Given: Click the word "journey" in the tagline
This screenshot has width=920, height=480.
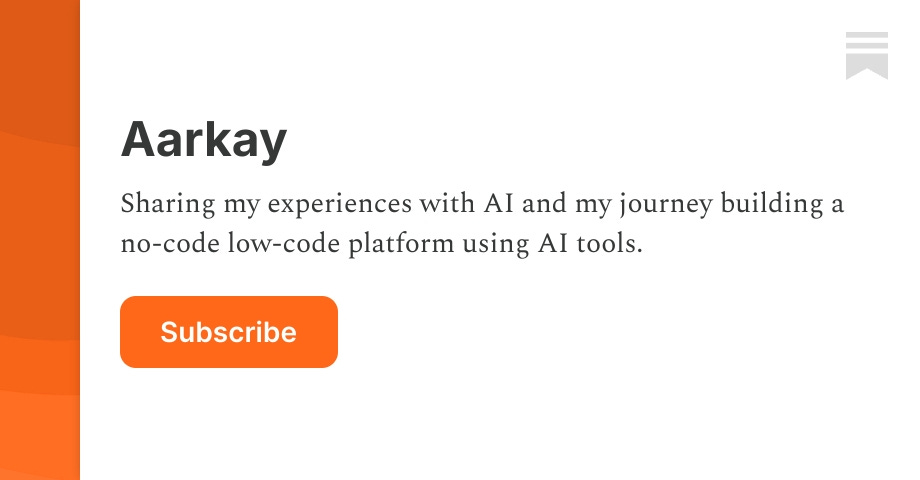Looking at the screenshot, I should tap(666, 204).
